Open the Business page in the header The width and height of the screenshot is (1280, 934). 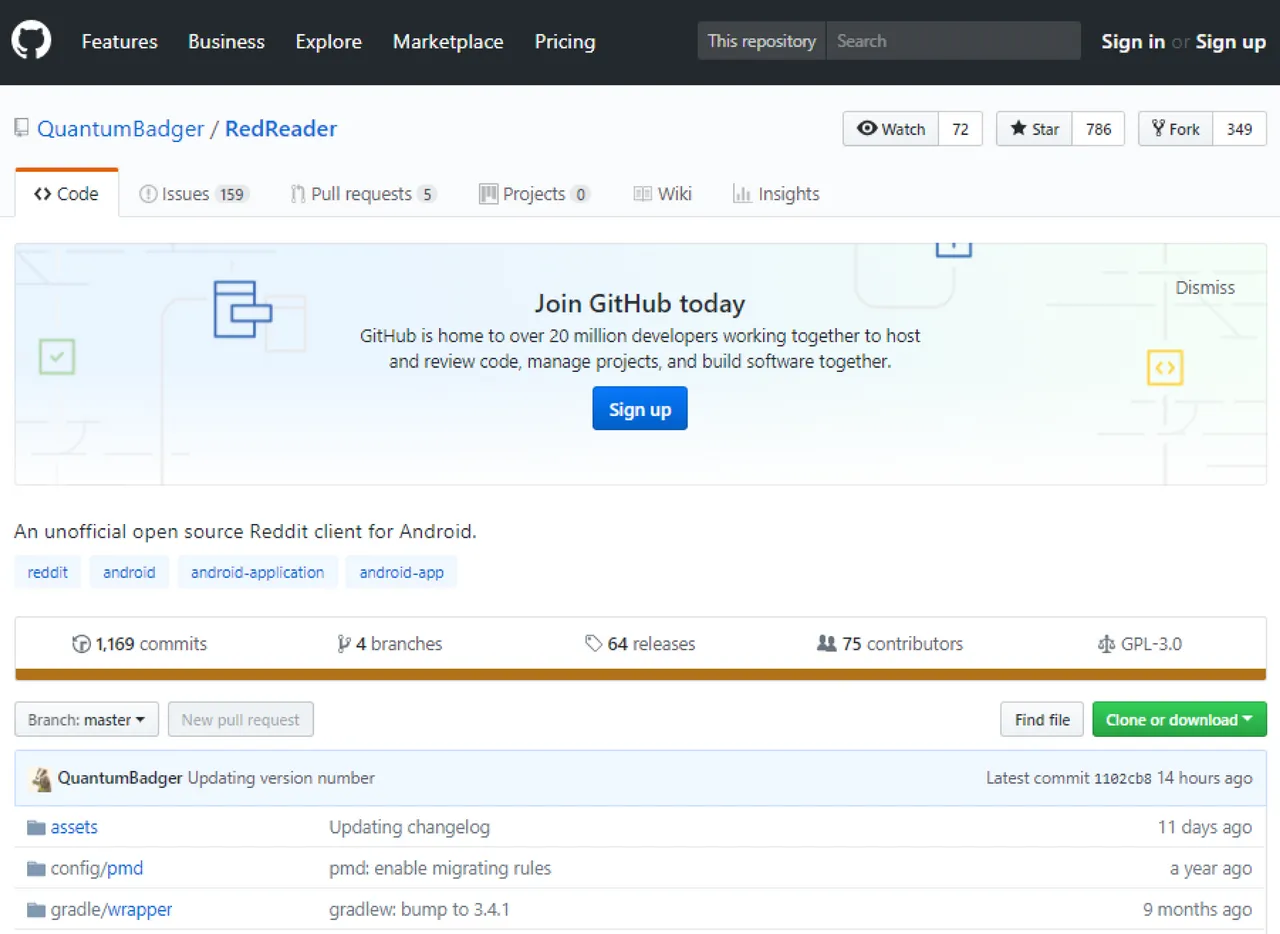[227, 41]
